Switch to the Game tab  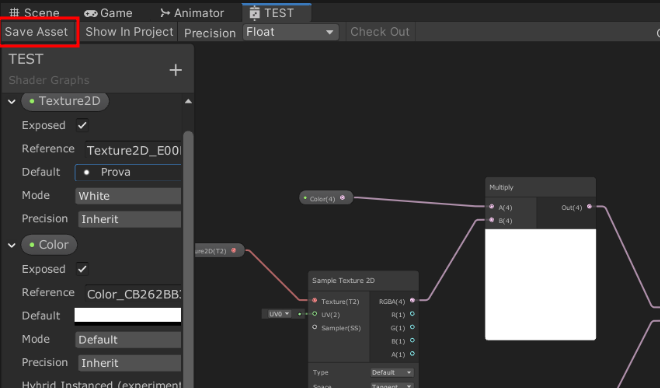click(108, 13)
